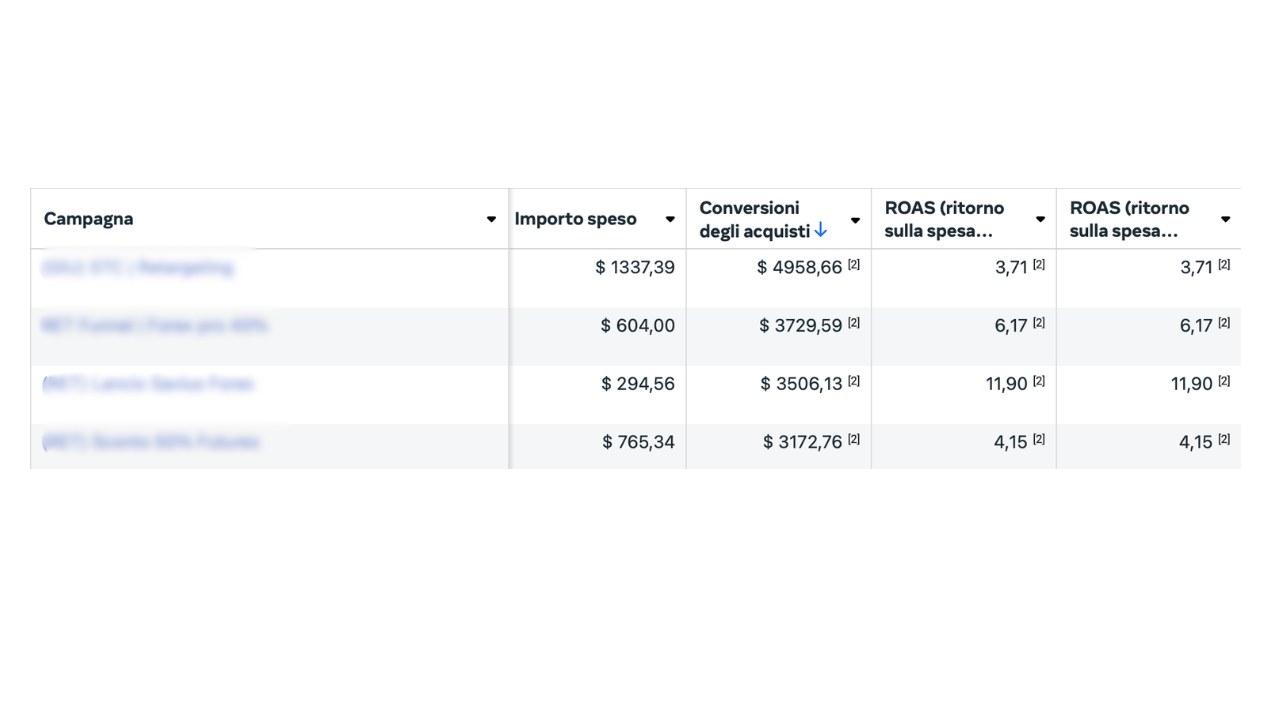Click the [2] footnote marker beside $ 3506,13
Screen dimensions: 1280x720
pos(854,381)
